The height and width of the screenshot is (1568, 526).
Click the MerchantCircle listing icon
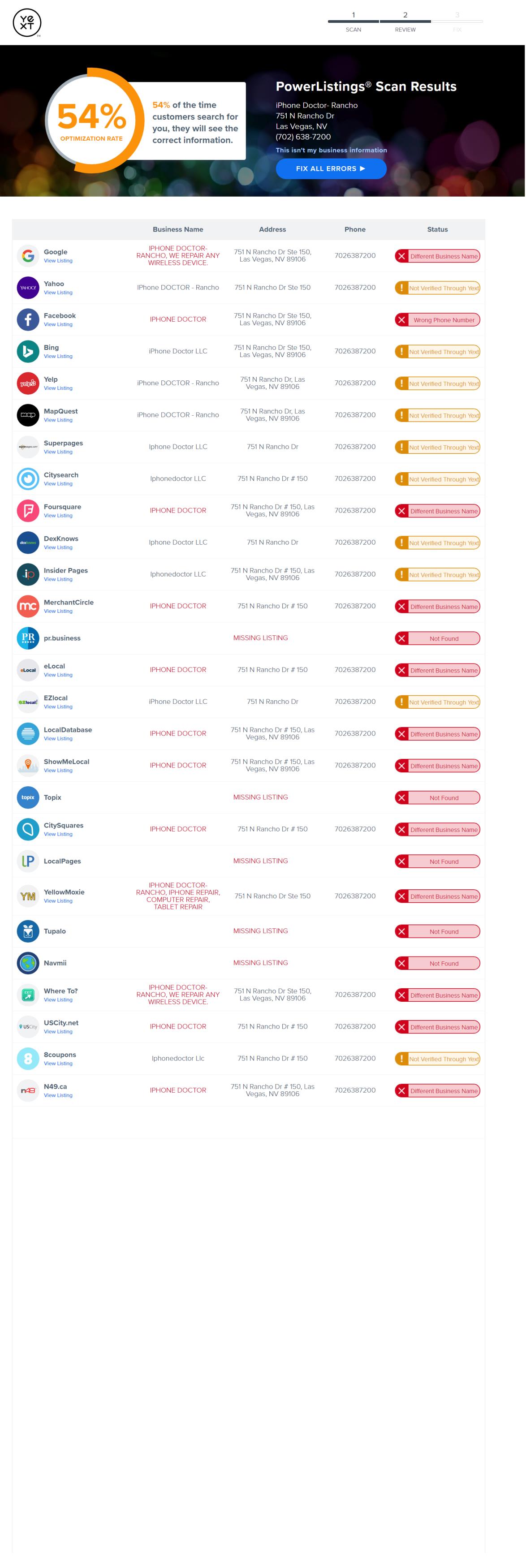[28, 606]
